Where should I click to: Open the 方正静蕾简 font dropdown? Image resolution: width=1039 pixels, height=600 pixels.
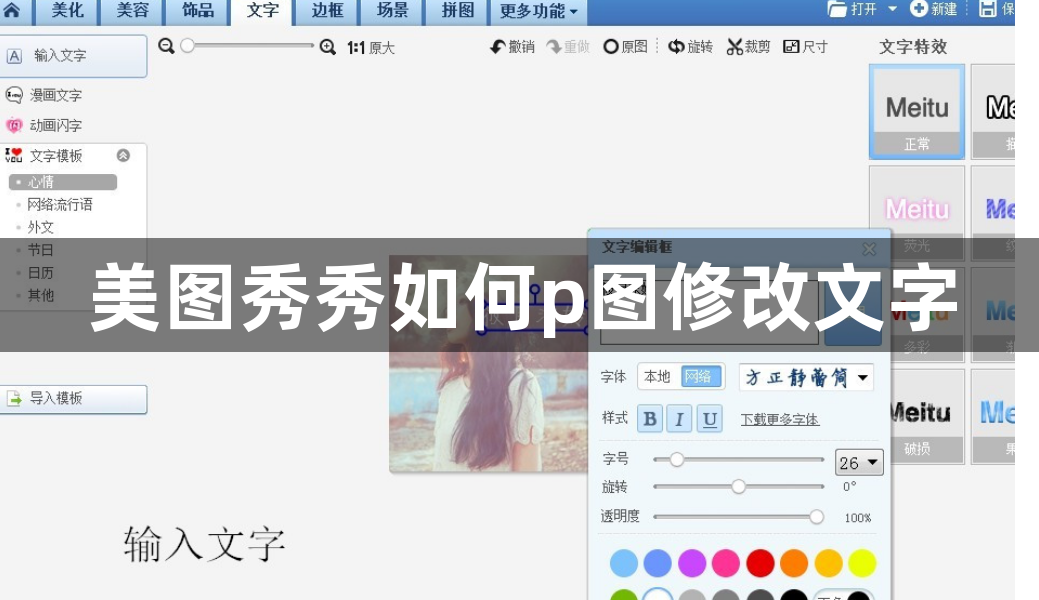pos(806,377)
